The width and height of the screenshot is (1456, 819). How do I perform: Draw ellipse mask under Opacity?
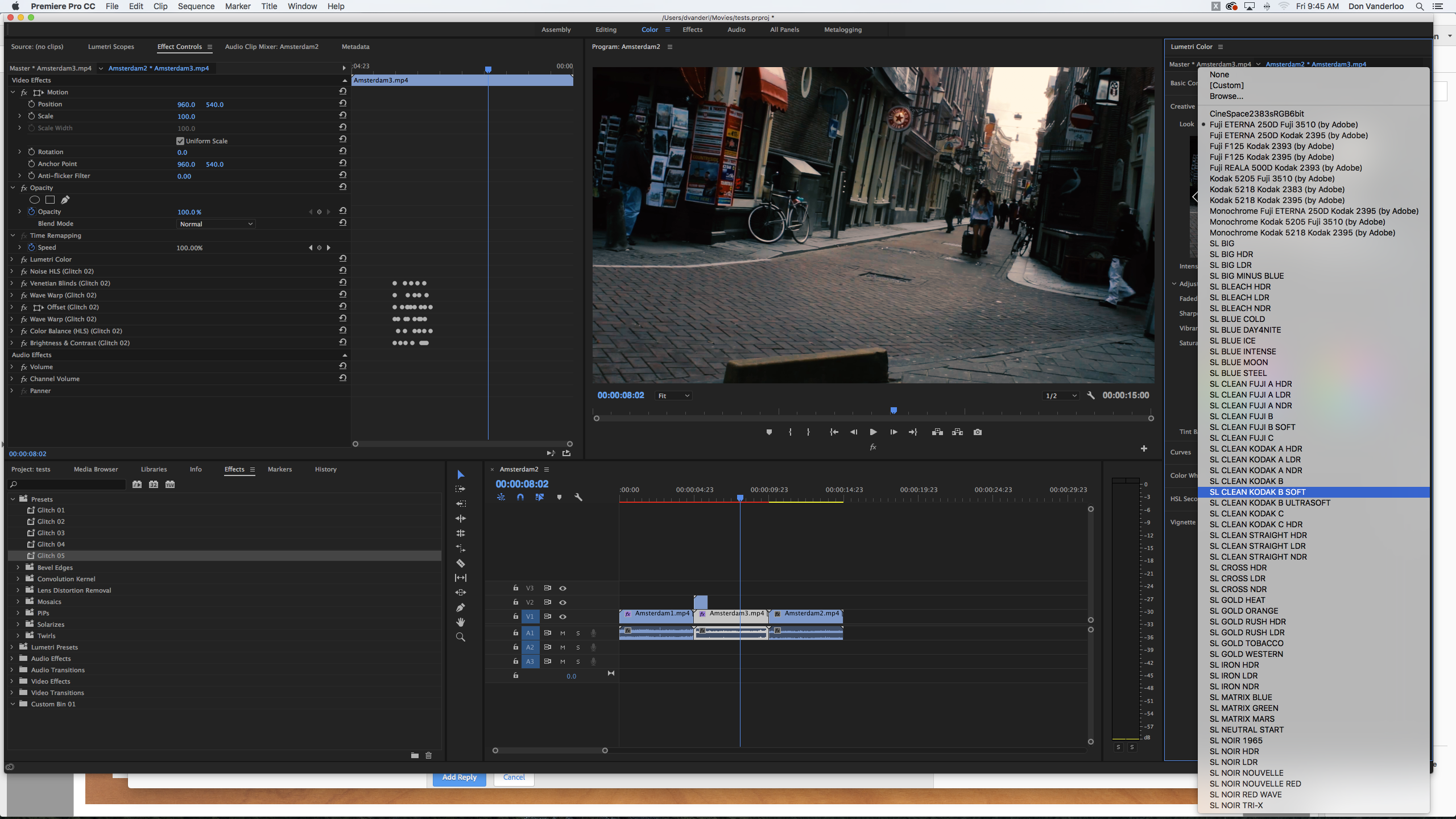(x=35, y=200)
